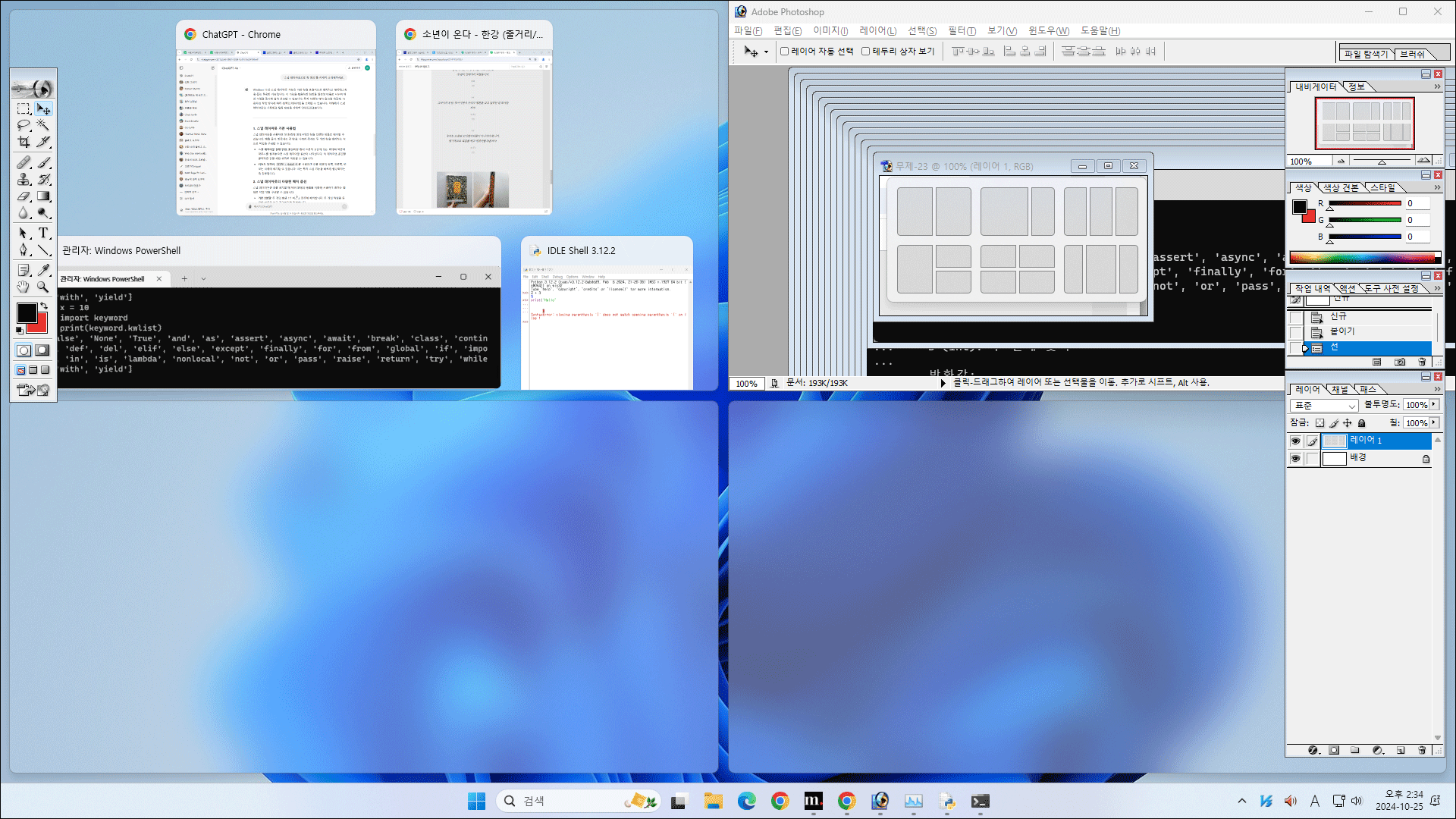
Task: Select the Zoom magnifier tool
Action: click(x=44, y=287)
